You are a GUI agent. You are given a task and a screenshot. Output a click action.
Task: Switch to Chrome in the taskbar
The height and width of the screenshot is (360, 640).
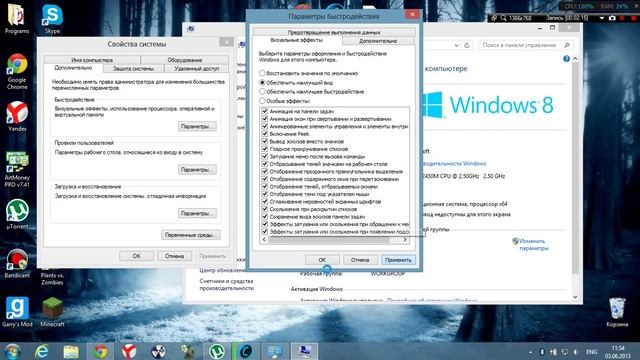pyautogui.click(x=100, y=351)
